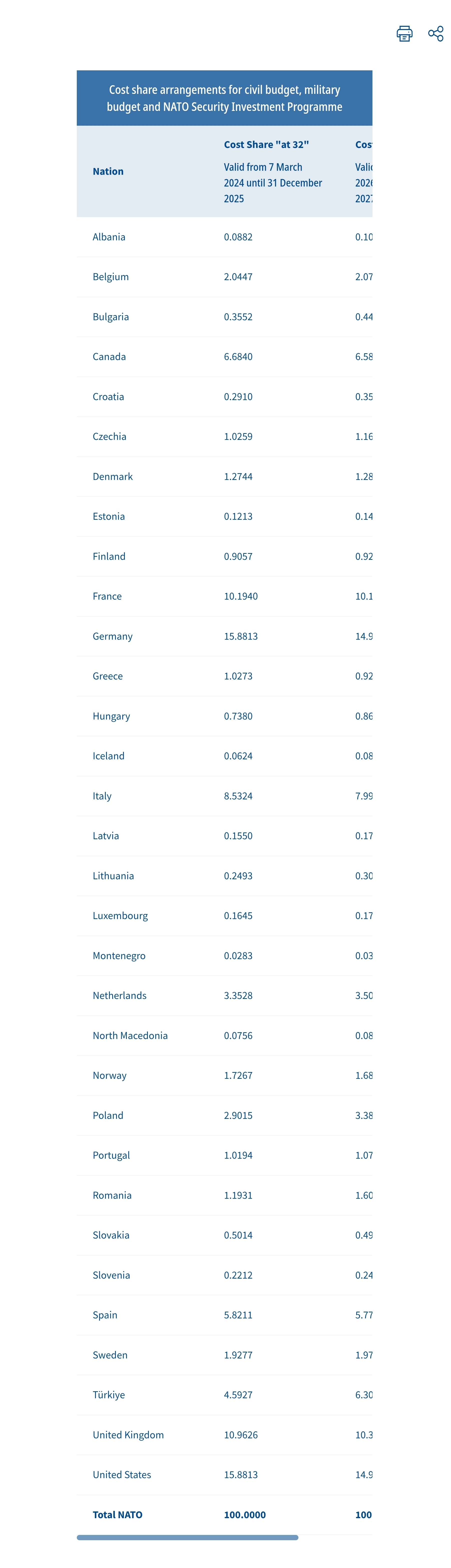
Task: Select the Montenegro row name
Action: [x=119, y=956]
